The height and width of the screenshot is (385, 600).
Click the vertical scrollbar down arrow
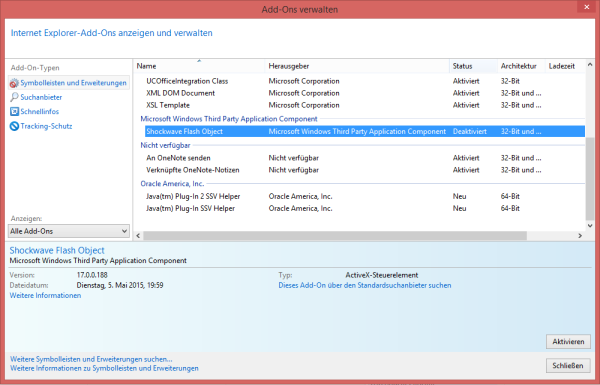(590, 226)
